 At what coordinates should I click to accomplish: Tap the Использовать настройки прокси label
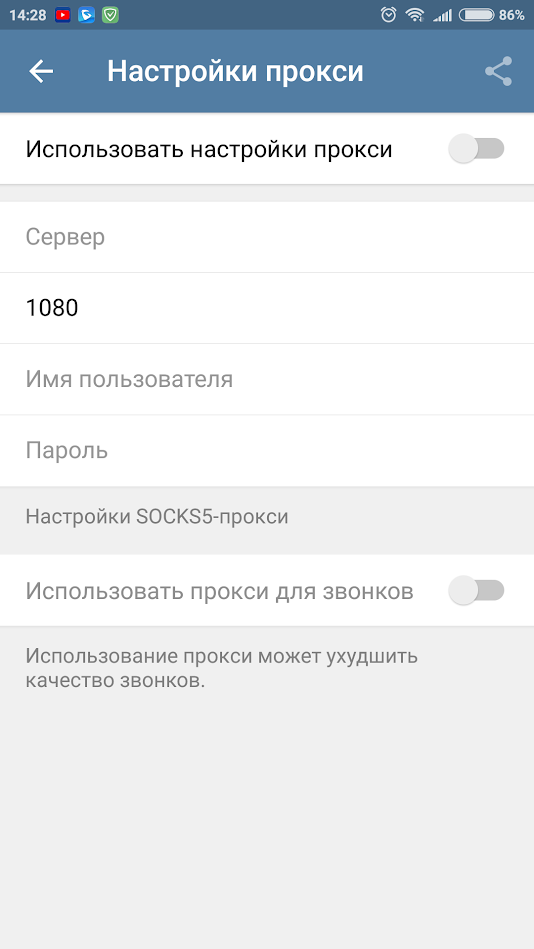tap(209, 149)
